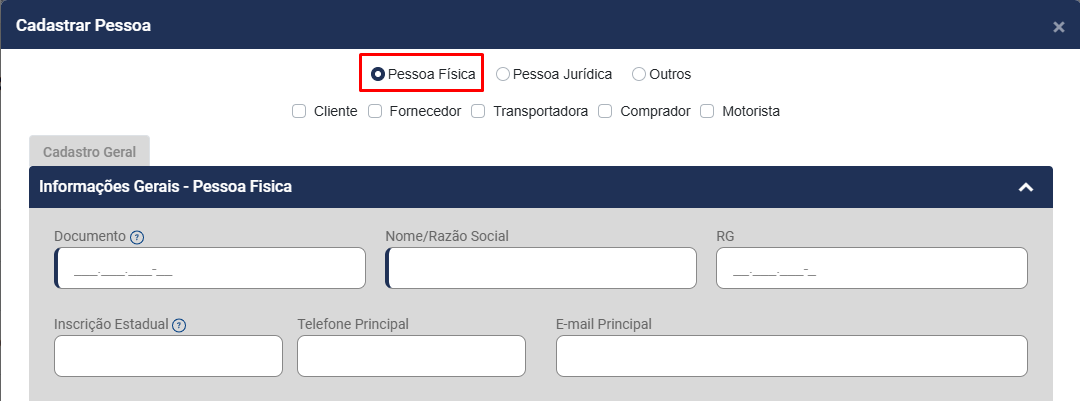Screen dimensions: 1080x401
Task: Toggle the Motorista checkbox
Action: point(707,111)
